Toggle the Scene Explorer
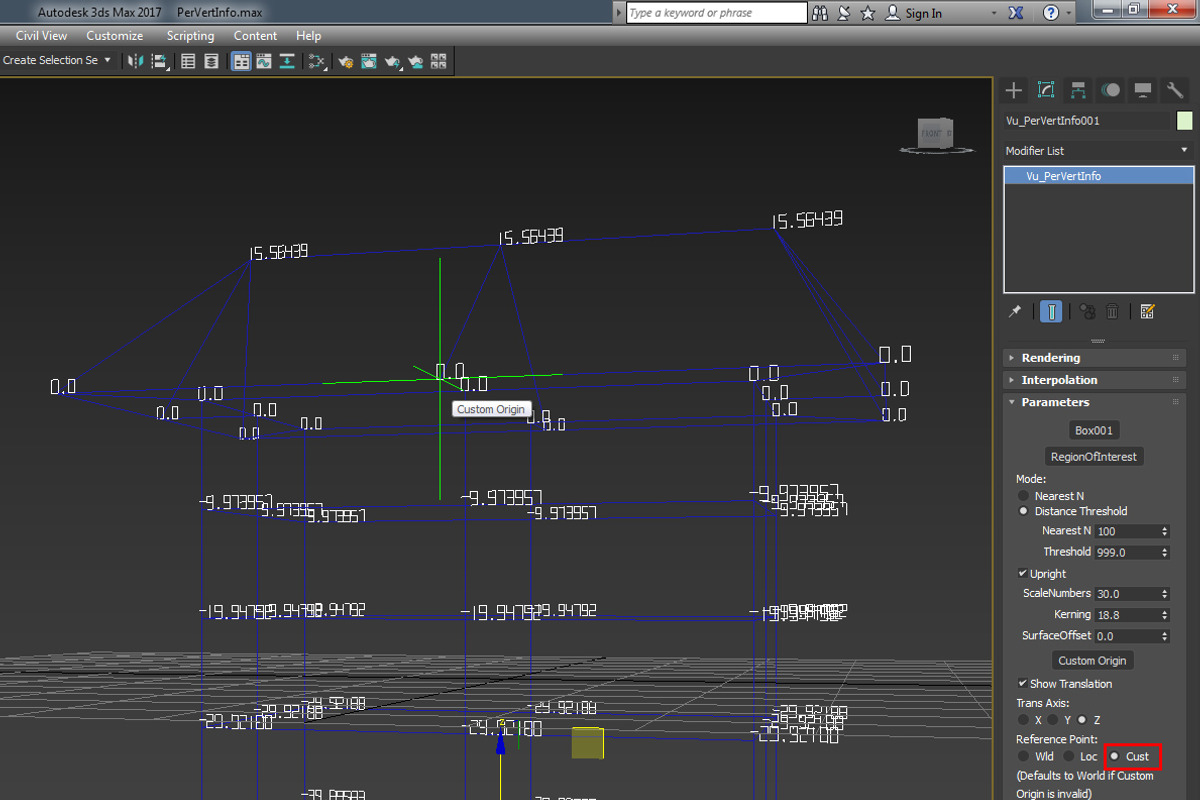The width and height of the screenshot is (1200, 800). 188,61
